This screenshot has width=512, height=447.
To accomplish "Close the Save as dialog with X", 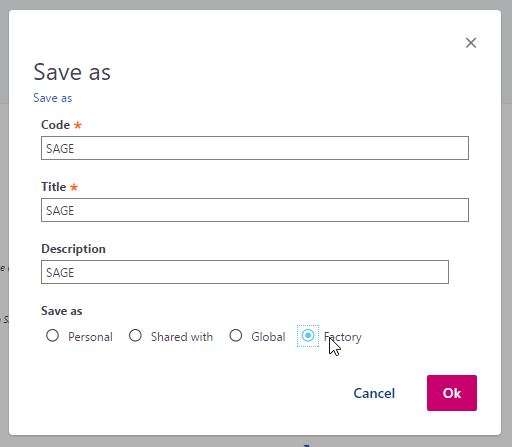I will tap(471, 43).
